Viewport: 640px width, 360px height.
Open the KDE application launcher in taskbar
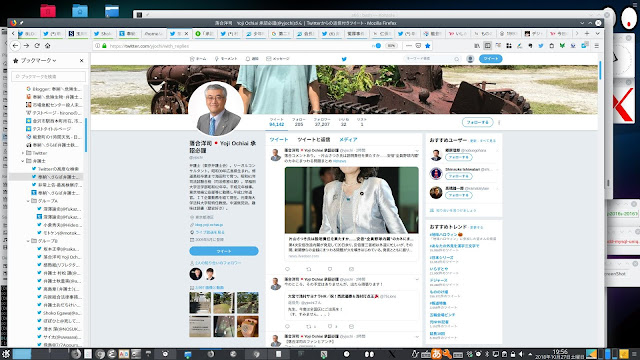pos(5,354)
